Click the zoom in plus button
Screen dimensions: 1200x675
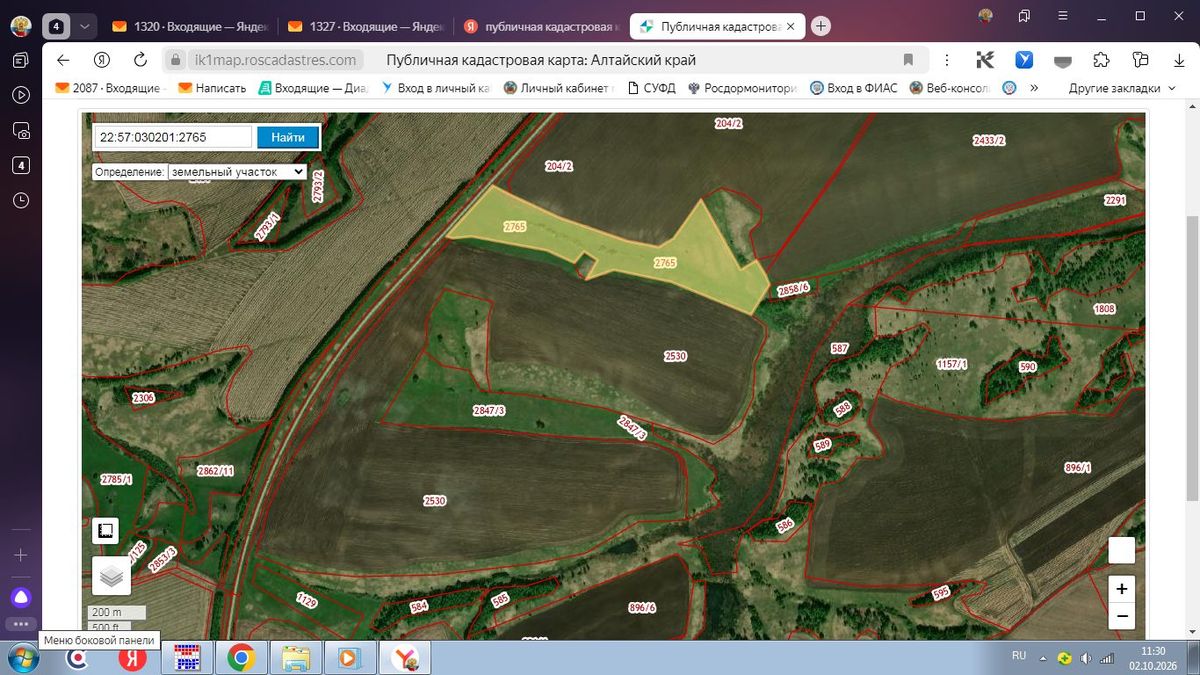pyautogui.click(x=1122, y=589)
